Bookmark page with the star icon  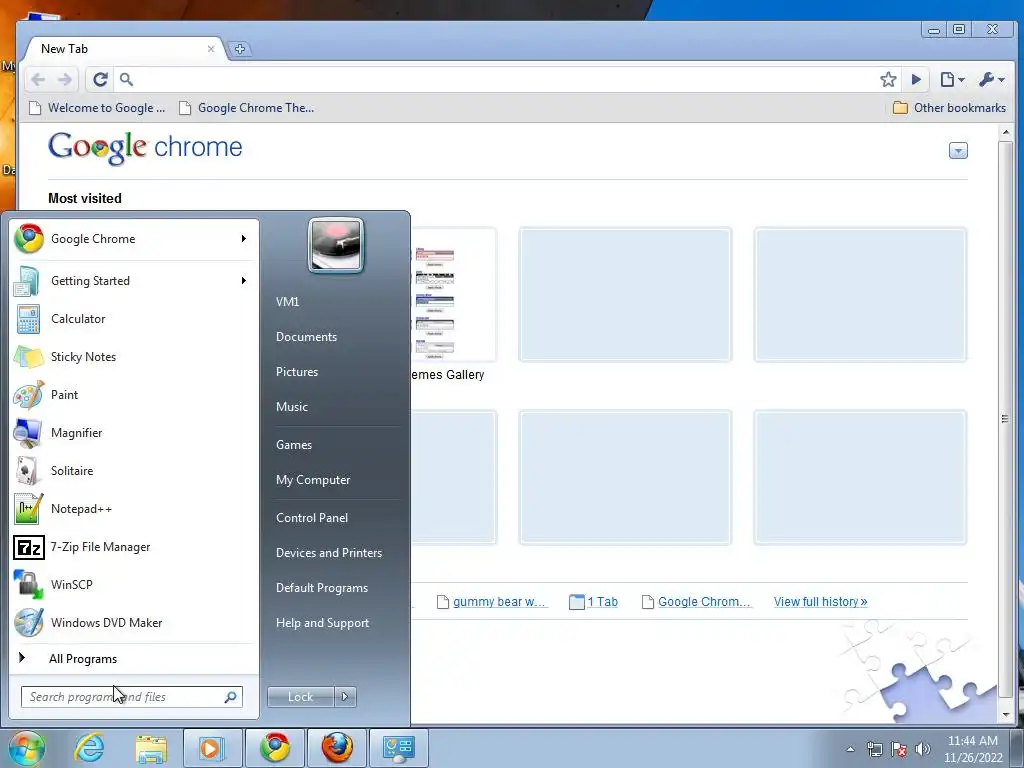(x=888, y=80)
